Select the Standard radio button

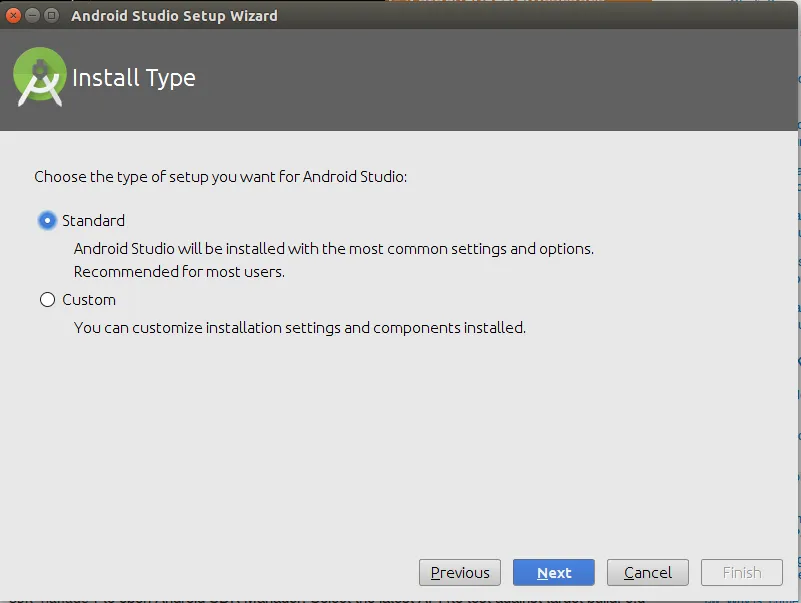point(47,221)
